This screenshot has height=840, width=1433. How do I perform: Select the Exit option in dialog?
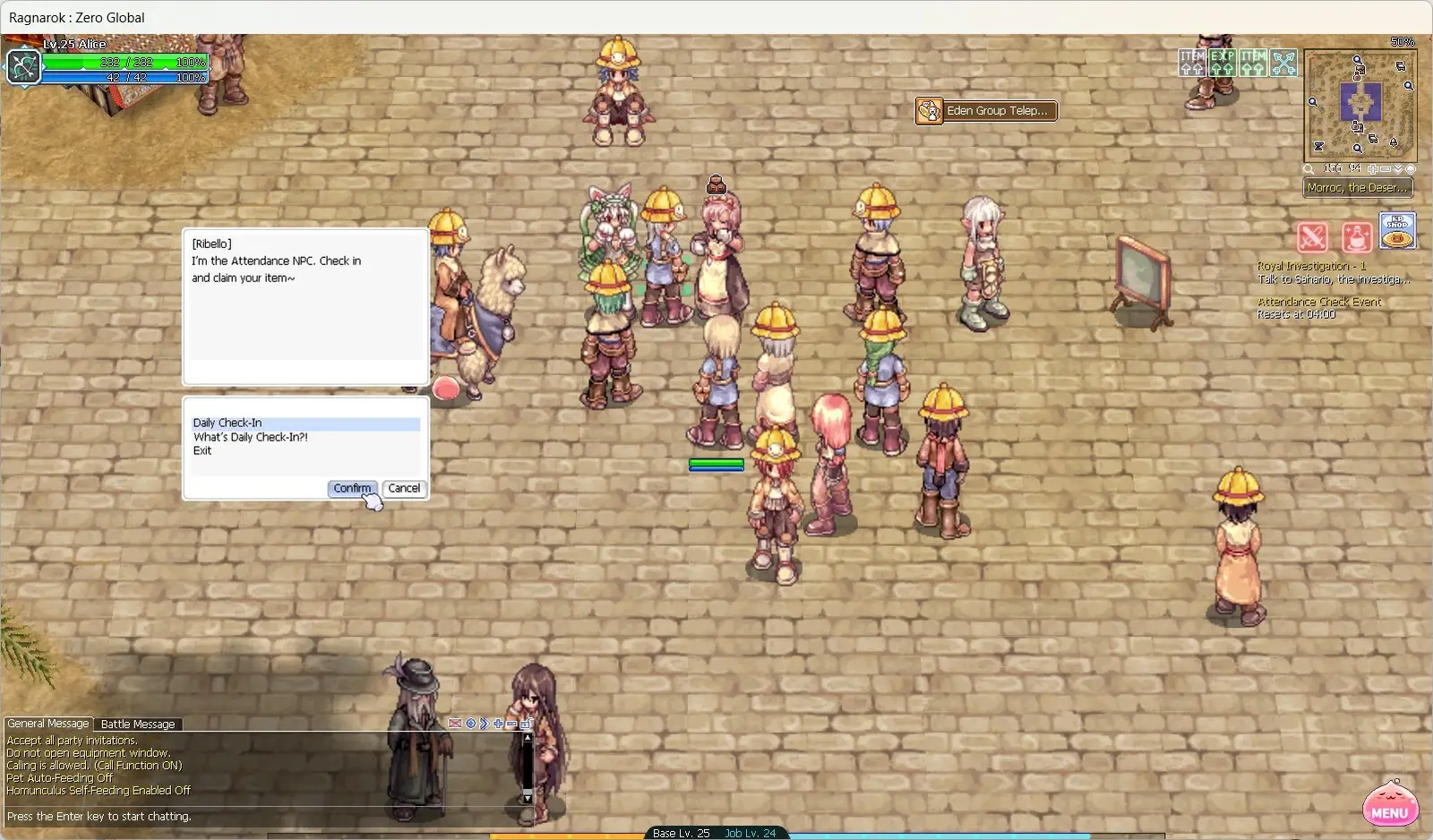pyautogui.click(x=305, y=450)
